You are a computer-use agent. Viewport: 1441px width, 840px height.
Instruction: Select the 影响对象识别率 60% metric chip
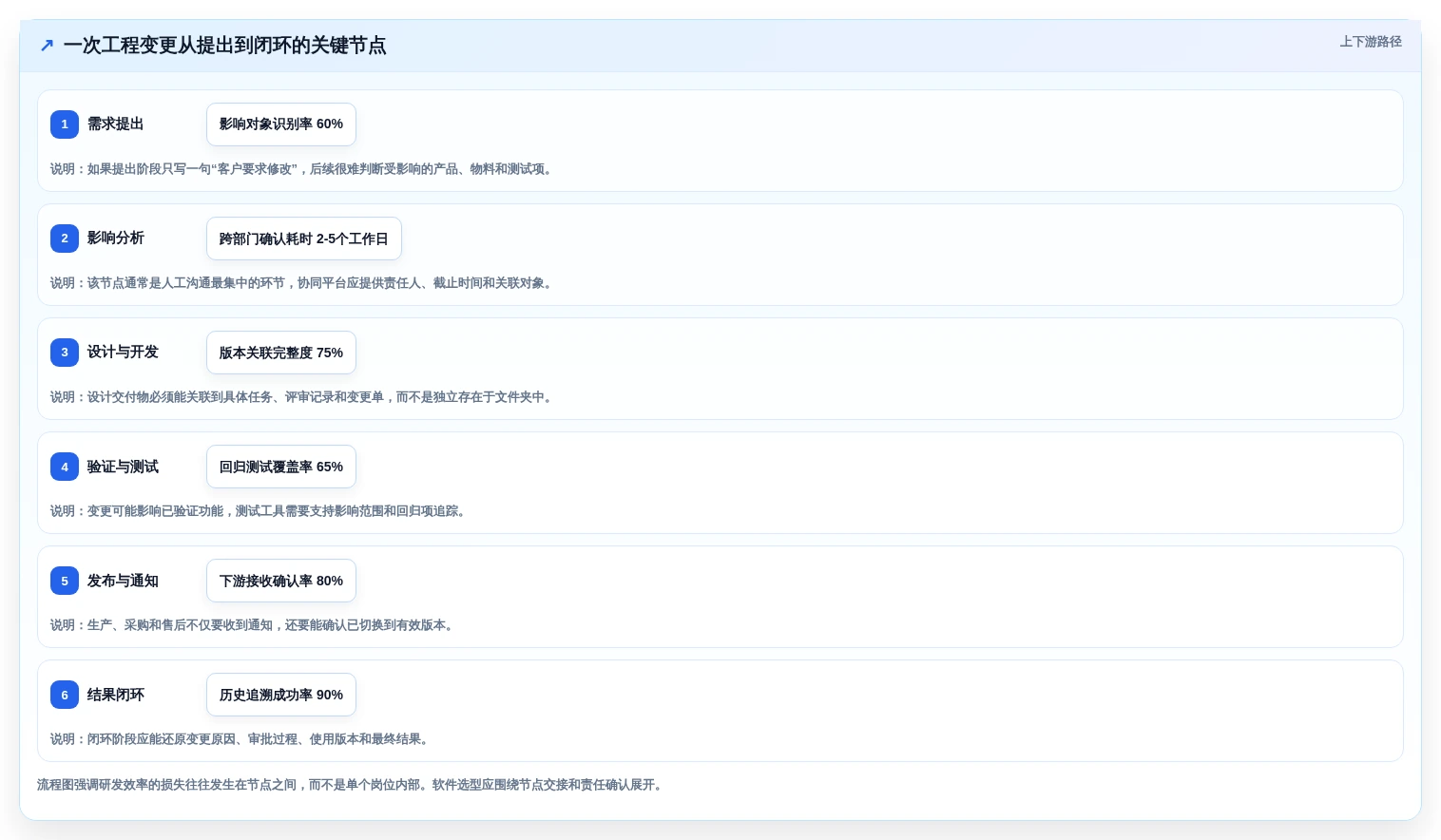tap(281, 124)
